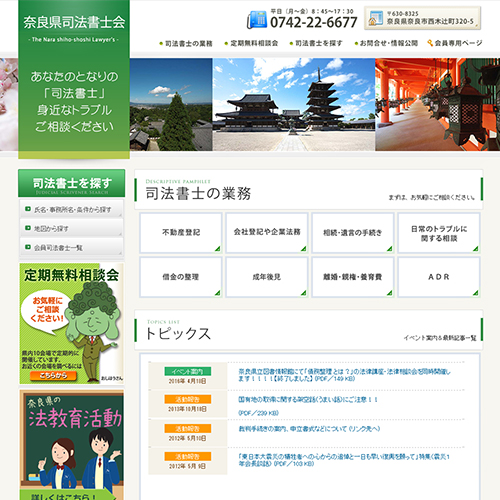The width and height of the screenshot is (500, 500).
Task: Click green arrow icon beside 会員司法書士一覧
Action: coord(28,247)
